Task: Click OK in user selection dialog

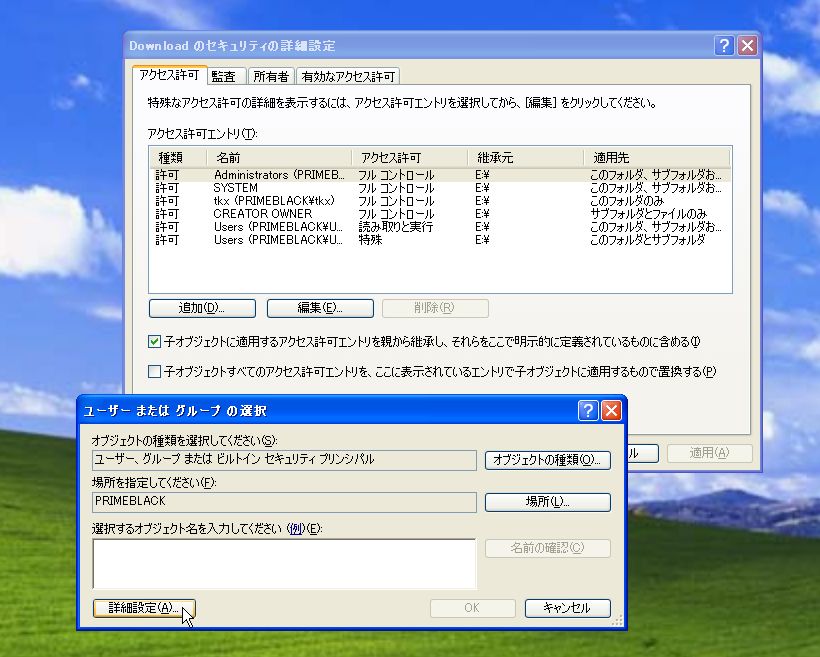Action: tap(473, 608)
